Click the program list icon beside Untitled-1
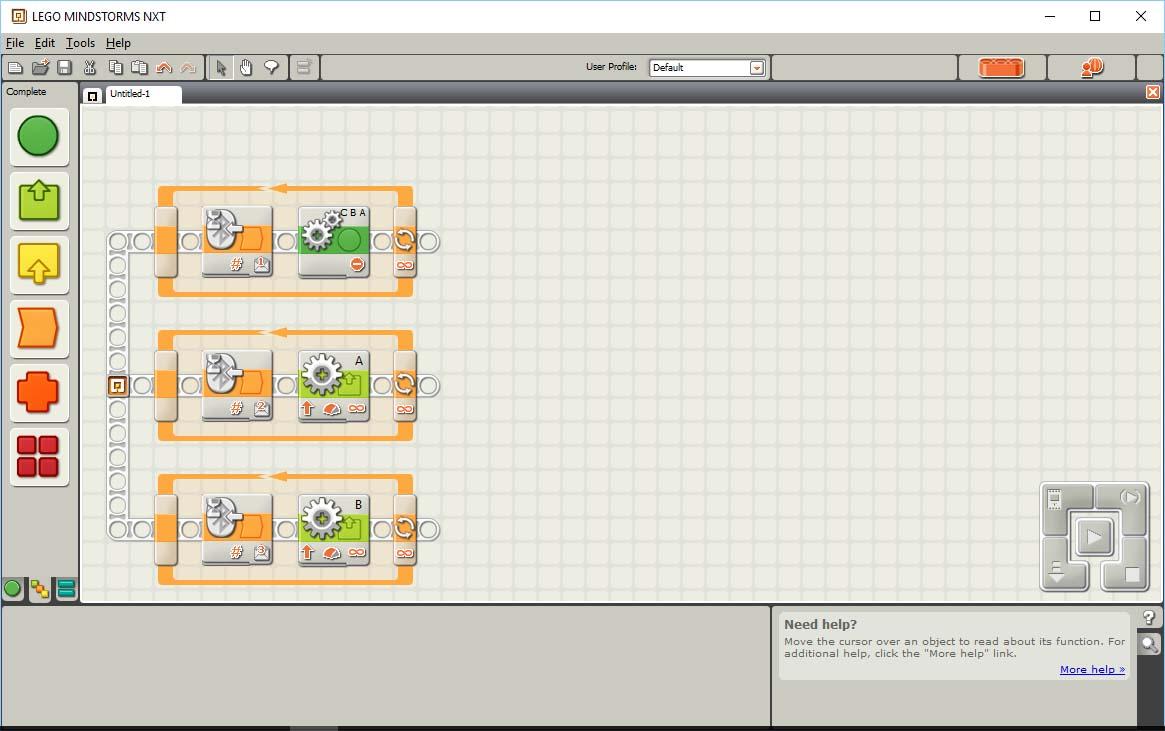1165x731 pixels. point(92,96)
